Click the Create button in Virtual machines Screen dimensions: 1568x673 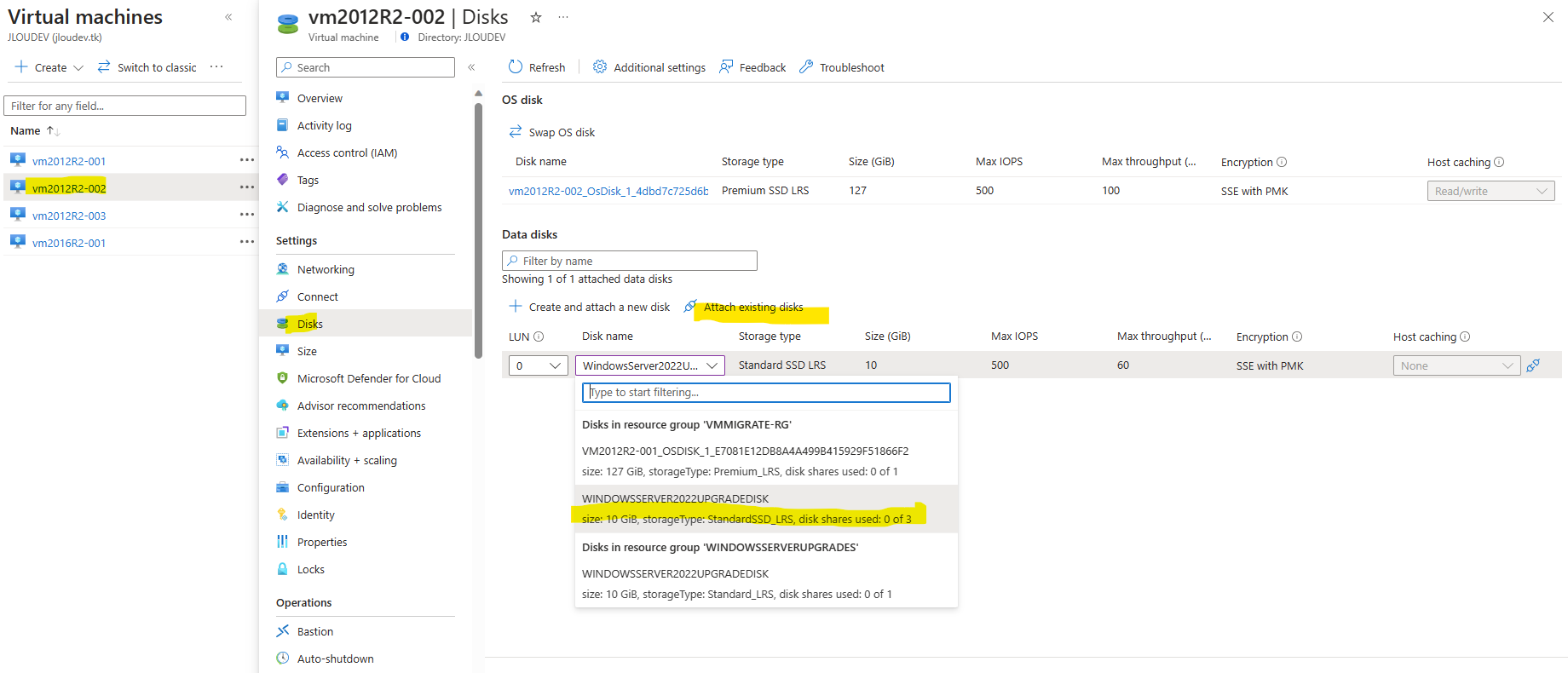(49, 67)
